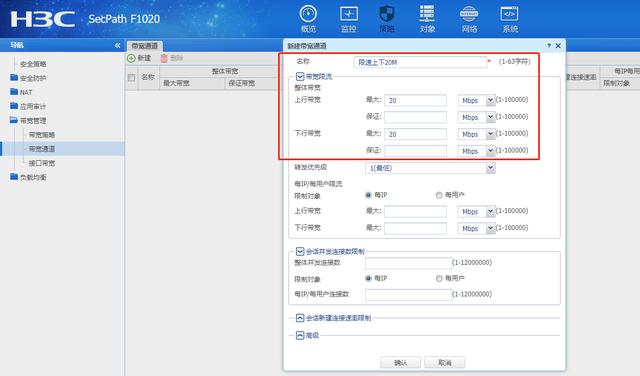
Task: Click the 名称 column header
Action: (148, 77)
